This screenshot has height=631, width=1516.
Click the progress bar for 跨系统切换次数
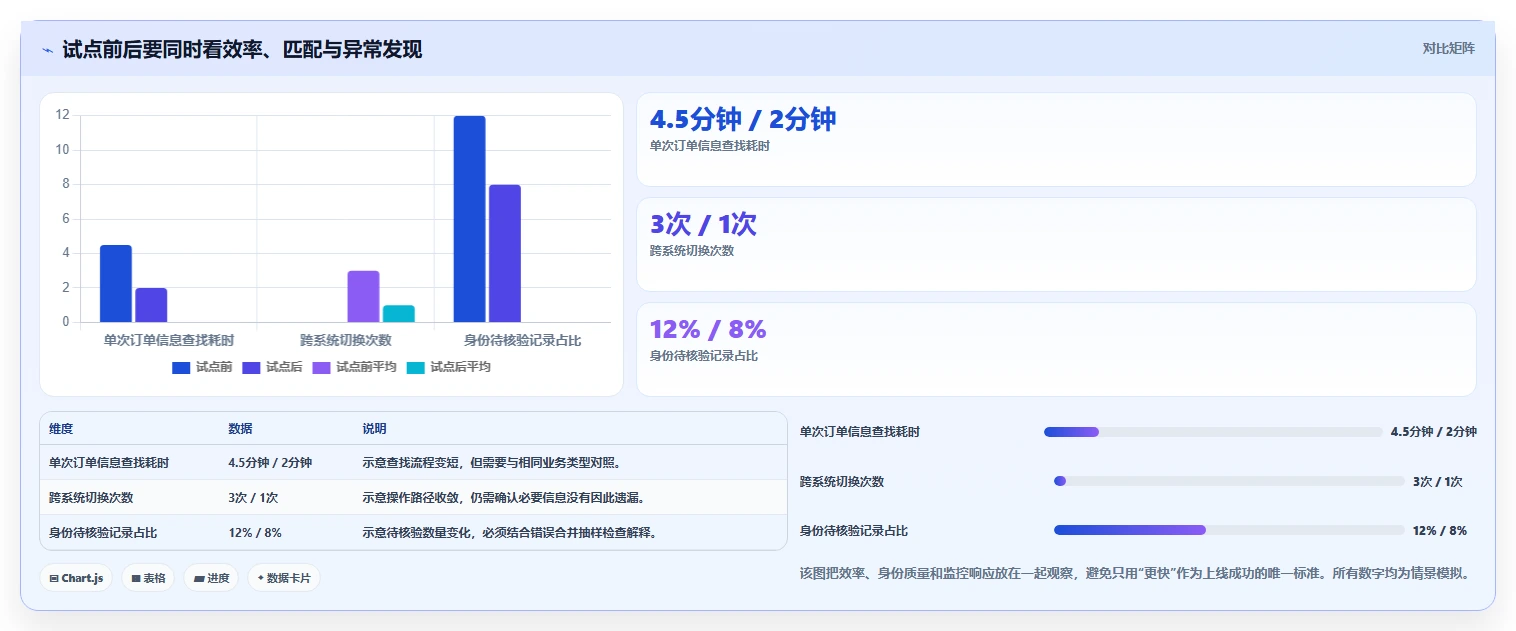click(x=1229, y=481)
